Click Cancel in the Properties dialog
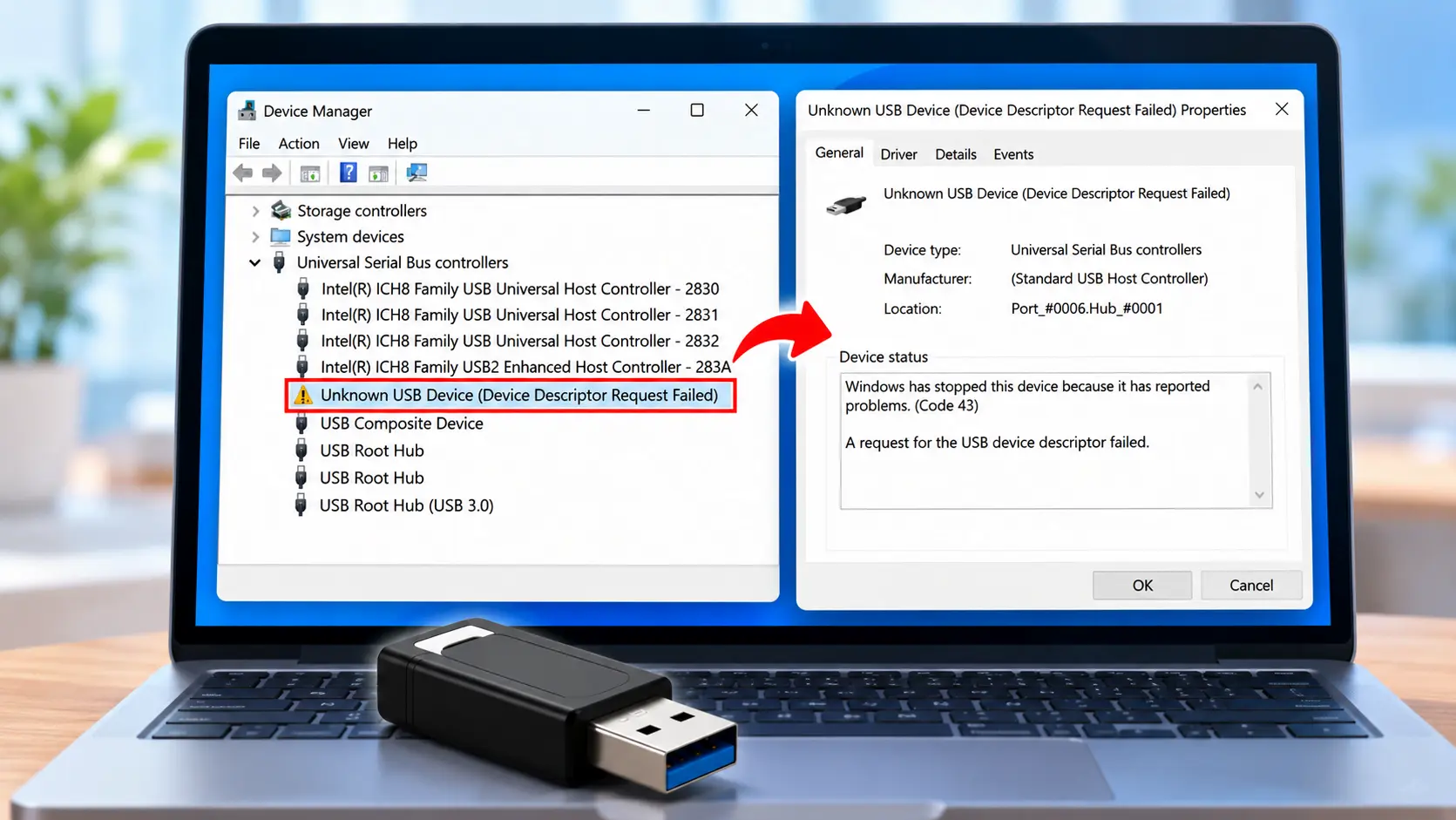Screen dimensions: 1456x820 click(1251, 586)
